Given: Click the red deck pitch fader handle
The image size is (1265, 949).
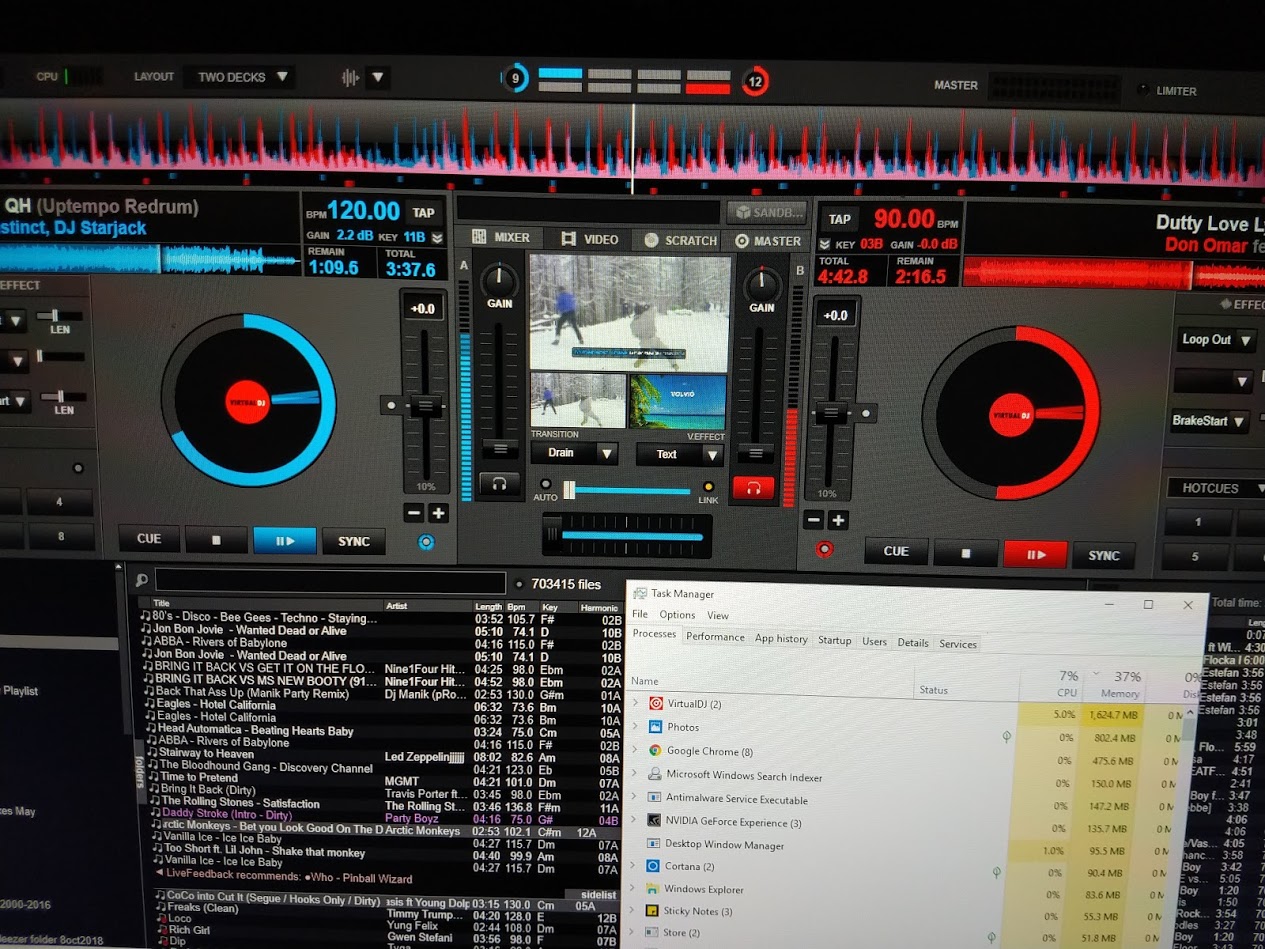Looking at the screenshot, I should [x=830, y=412].
